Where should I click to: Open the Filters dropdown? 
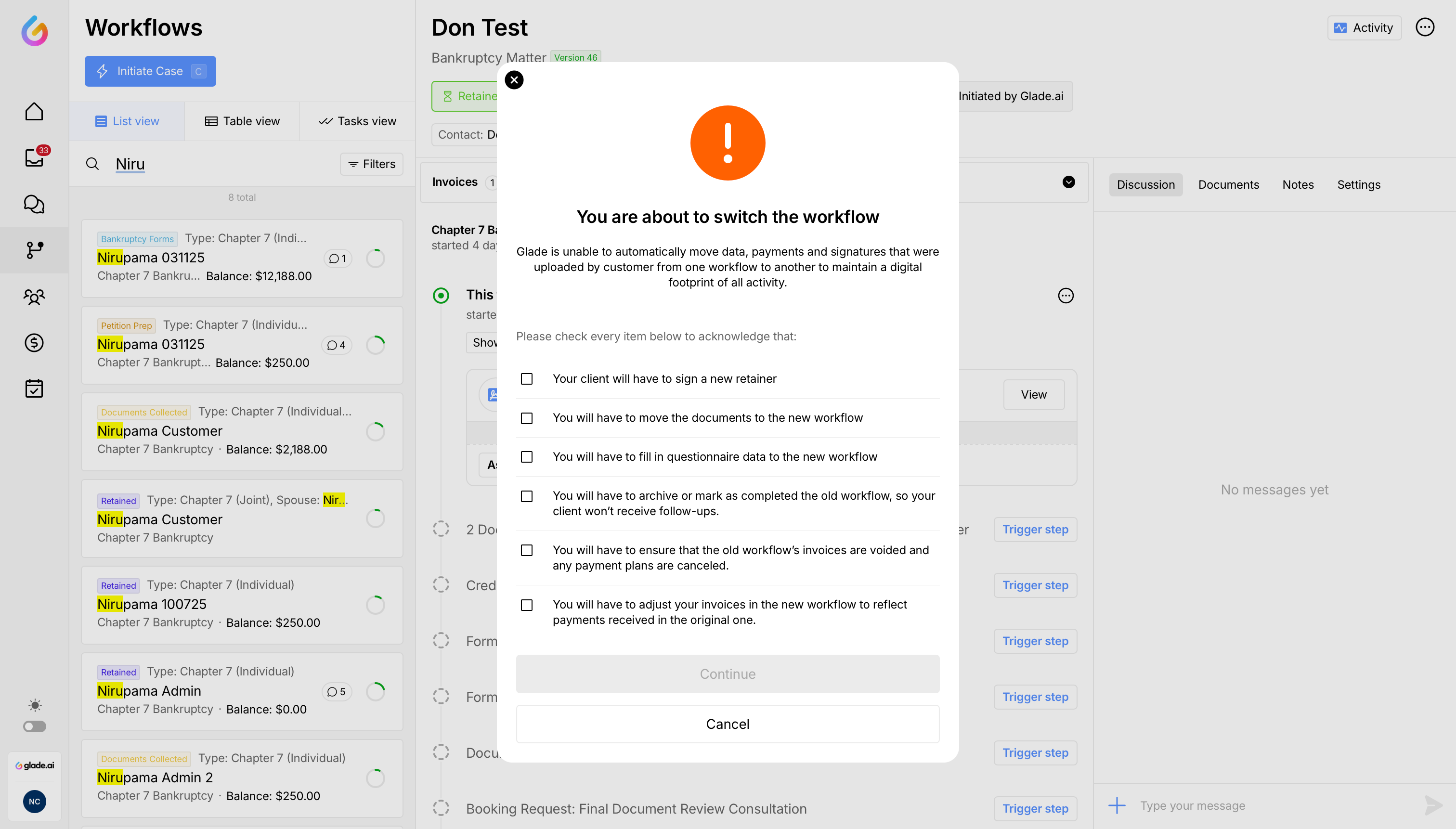pos(372,164)
